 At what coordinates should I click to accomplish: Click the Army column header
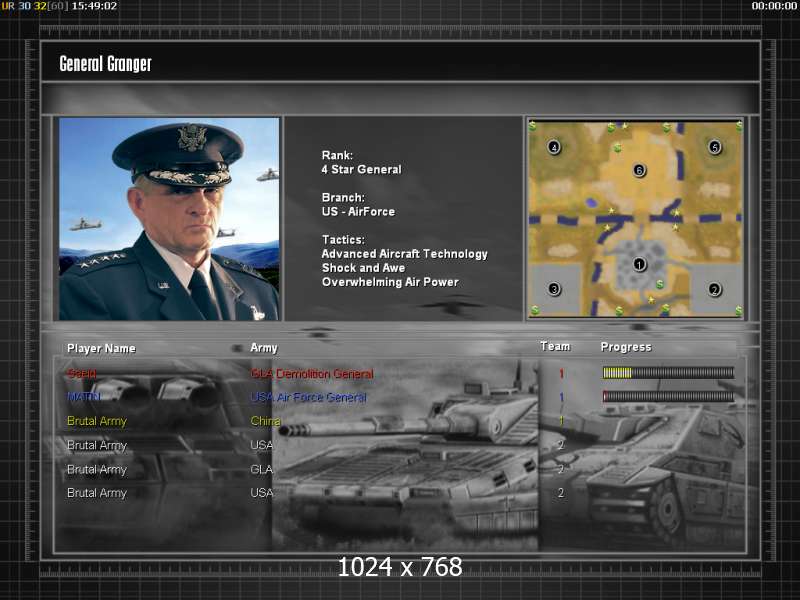click(x=264, y=348)
